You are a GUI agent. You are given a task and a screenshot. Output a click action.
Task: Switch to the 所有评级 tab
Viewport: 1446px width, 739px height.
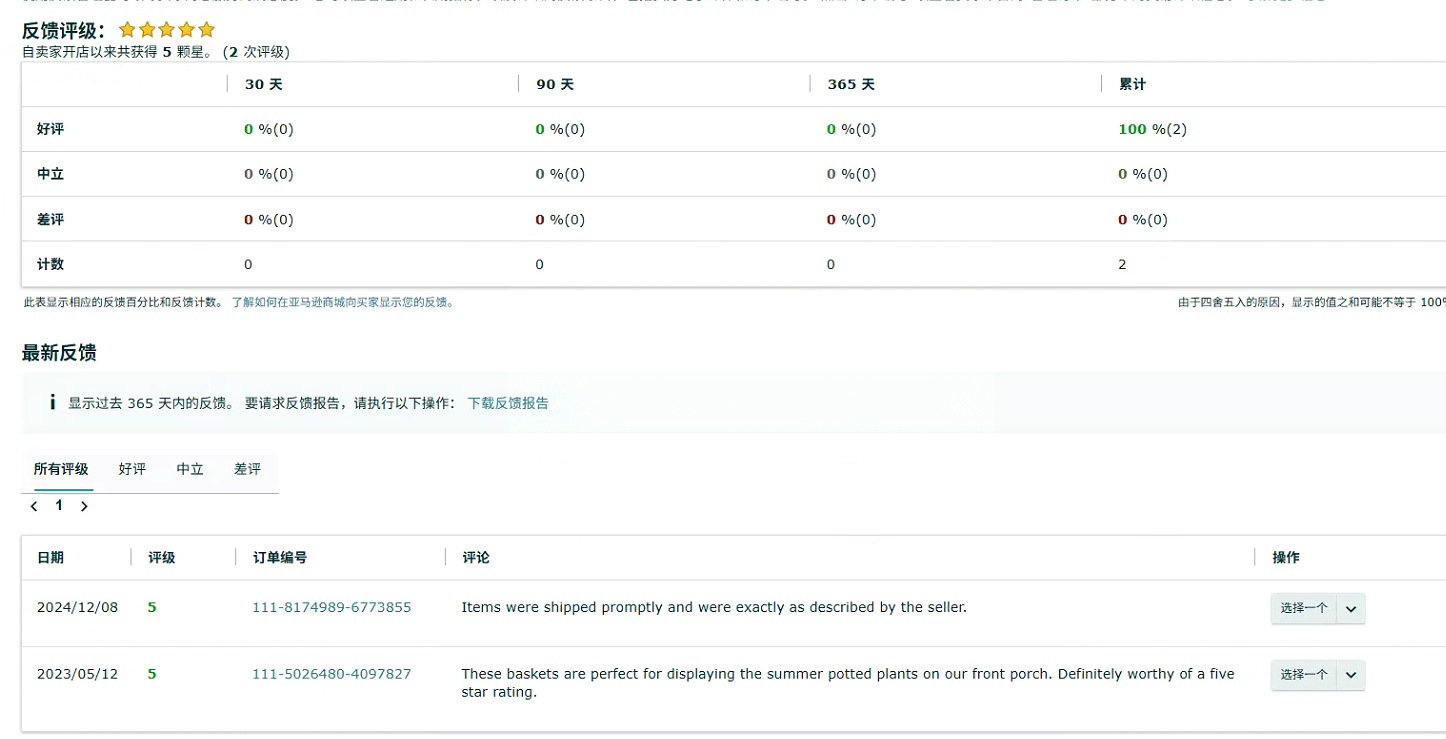coord(61,469)
